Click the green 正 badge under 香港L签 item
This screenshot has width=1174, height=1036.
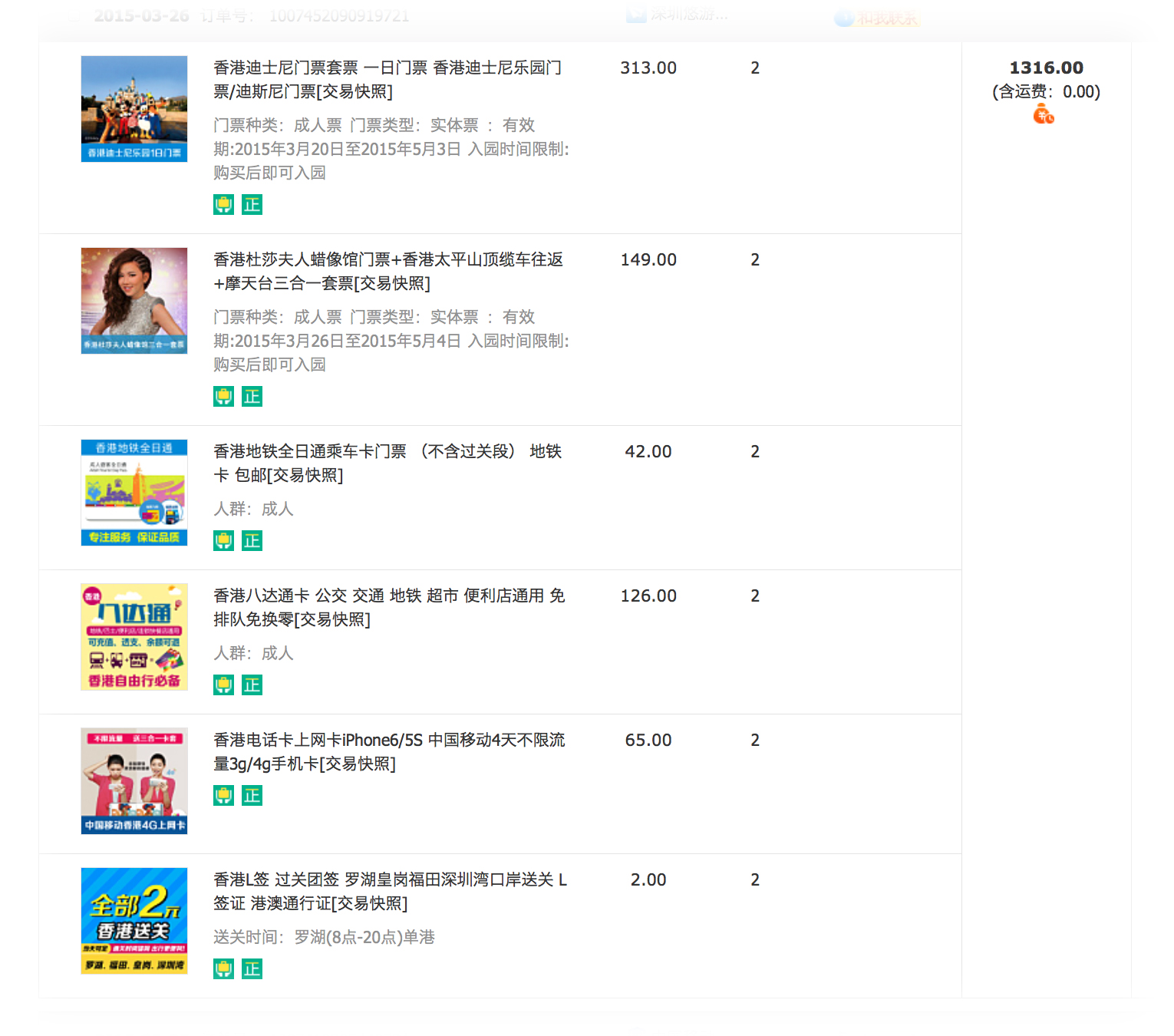(x=252, y=969)
